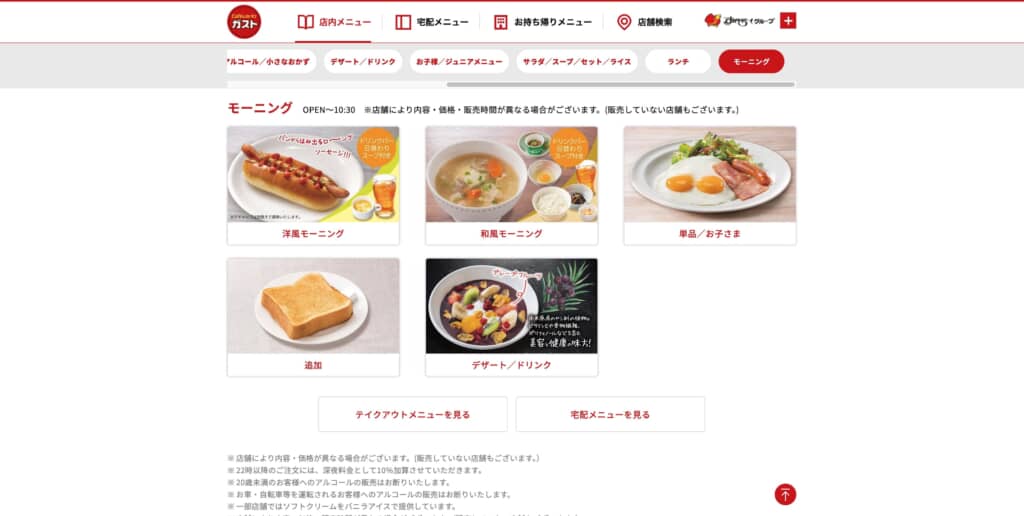Open お子様／ジュニアメニュー category
Screen dimensions: 1024x516
point(459,61)
